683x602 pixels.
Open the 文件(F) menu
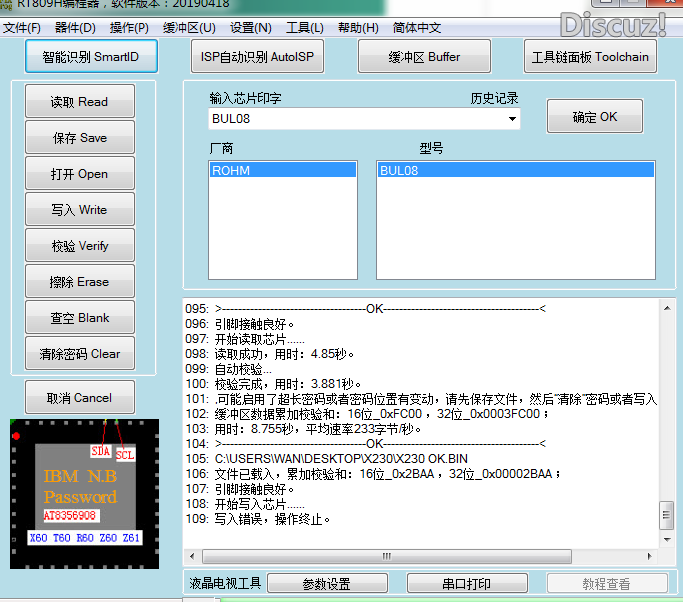[x=22, y=28]
